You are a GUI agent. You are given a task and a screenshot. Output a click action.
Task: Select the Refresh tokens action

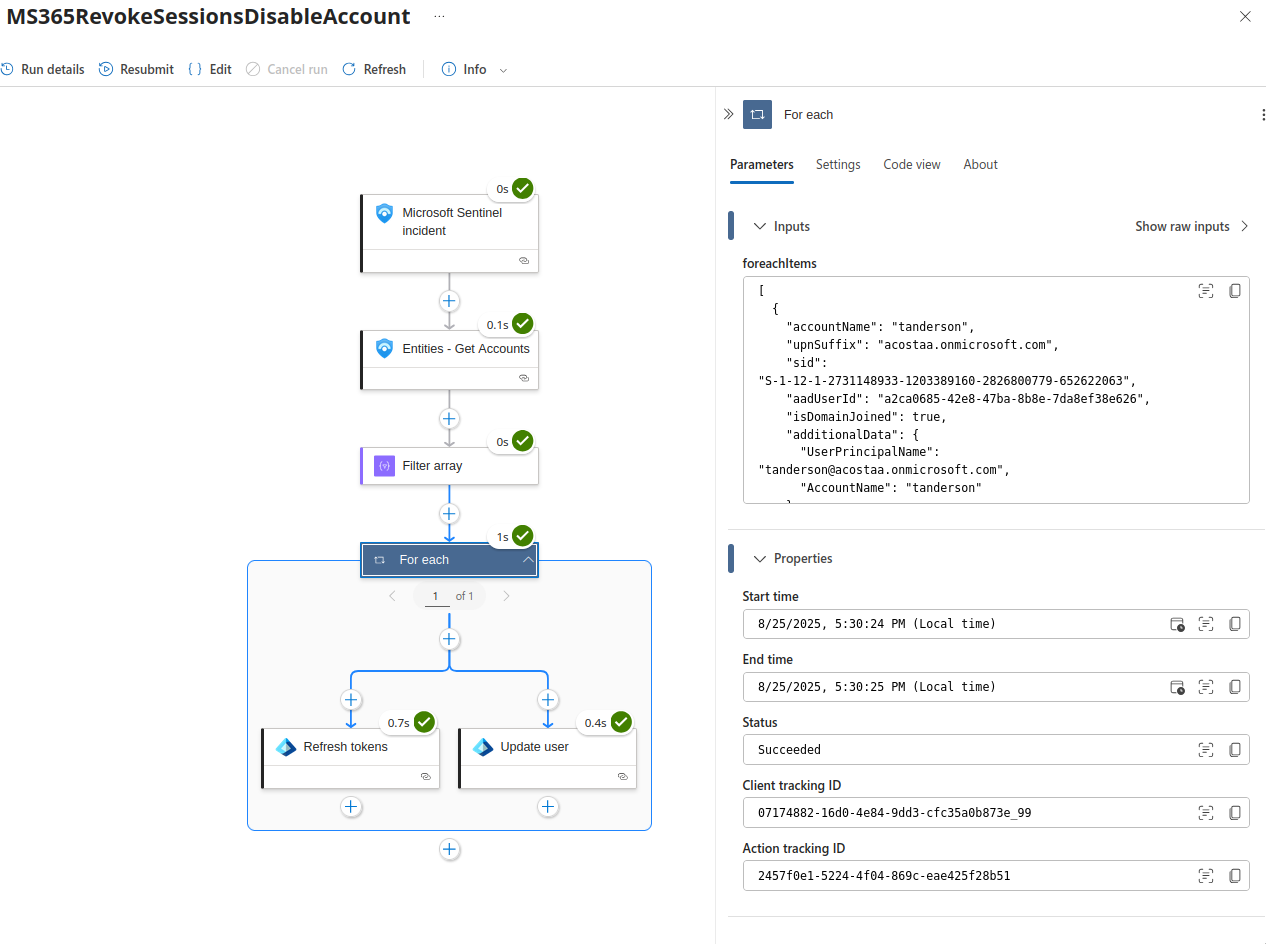(x=351, y=758)
